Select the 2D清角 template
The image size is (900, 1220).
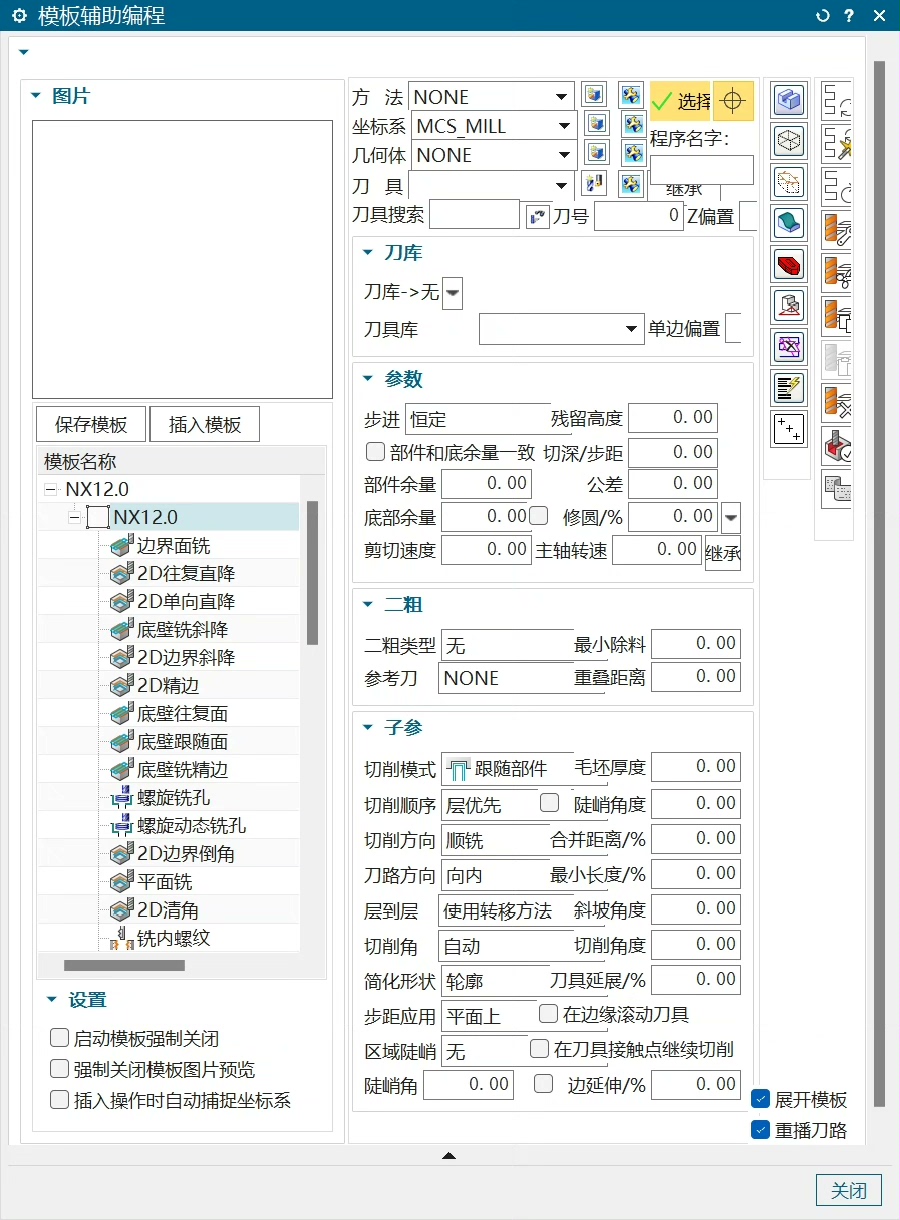167,910
